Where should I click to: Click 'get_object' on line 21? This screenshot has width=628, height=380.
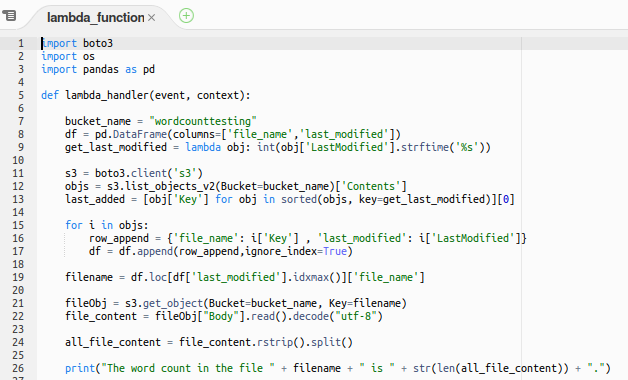(173, 304)
